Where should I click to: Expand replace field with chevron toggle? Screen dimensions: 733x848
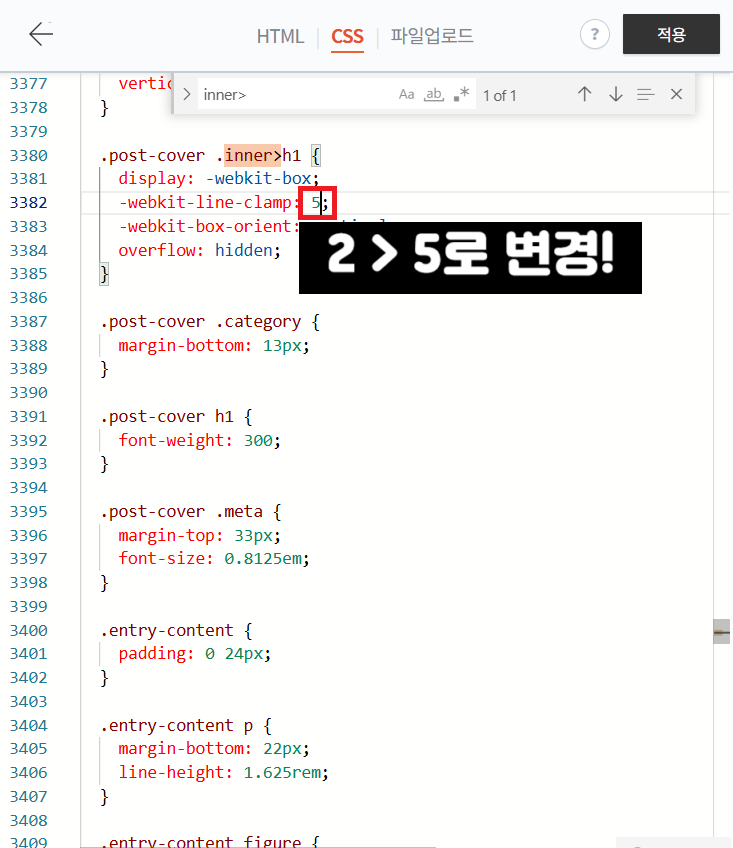coord(187,95)
